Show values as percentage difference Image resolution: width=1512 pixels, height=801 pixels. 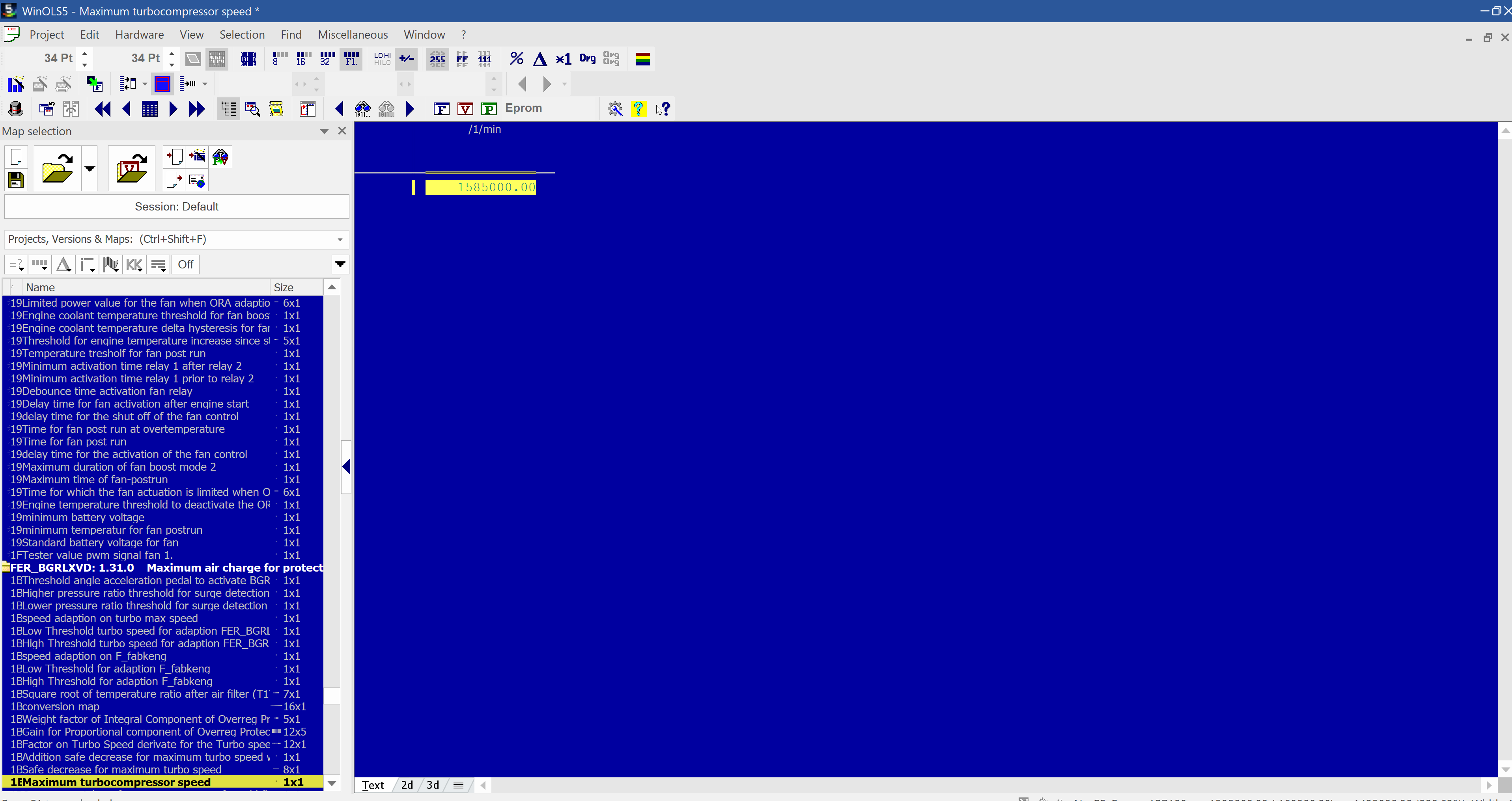pos(517,59)
